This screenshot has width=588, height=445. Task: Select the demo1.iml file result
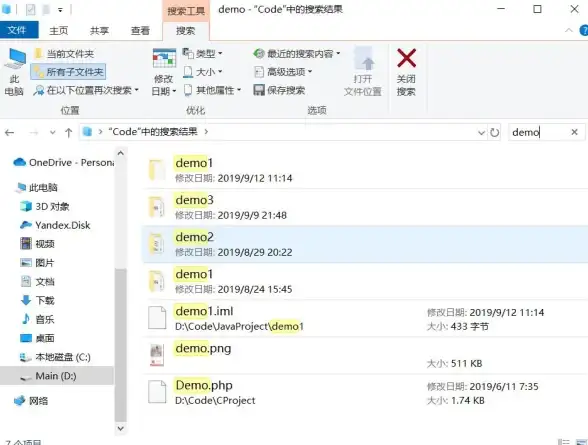365,318
